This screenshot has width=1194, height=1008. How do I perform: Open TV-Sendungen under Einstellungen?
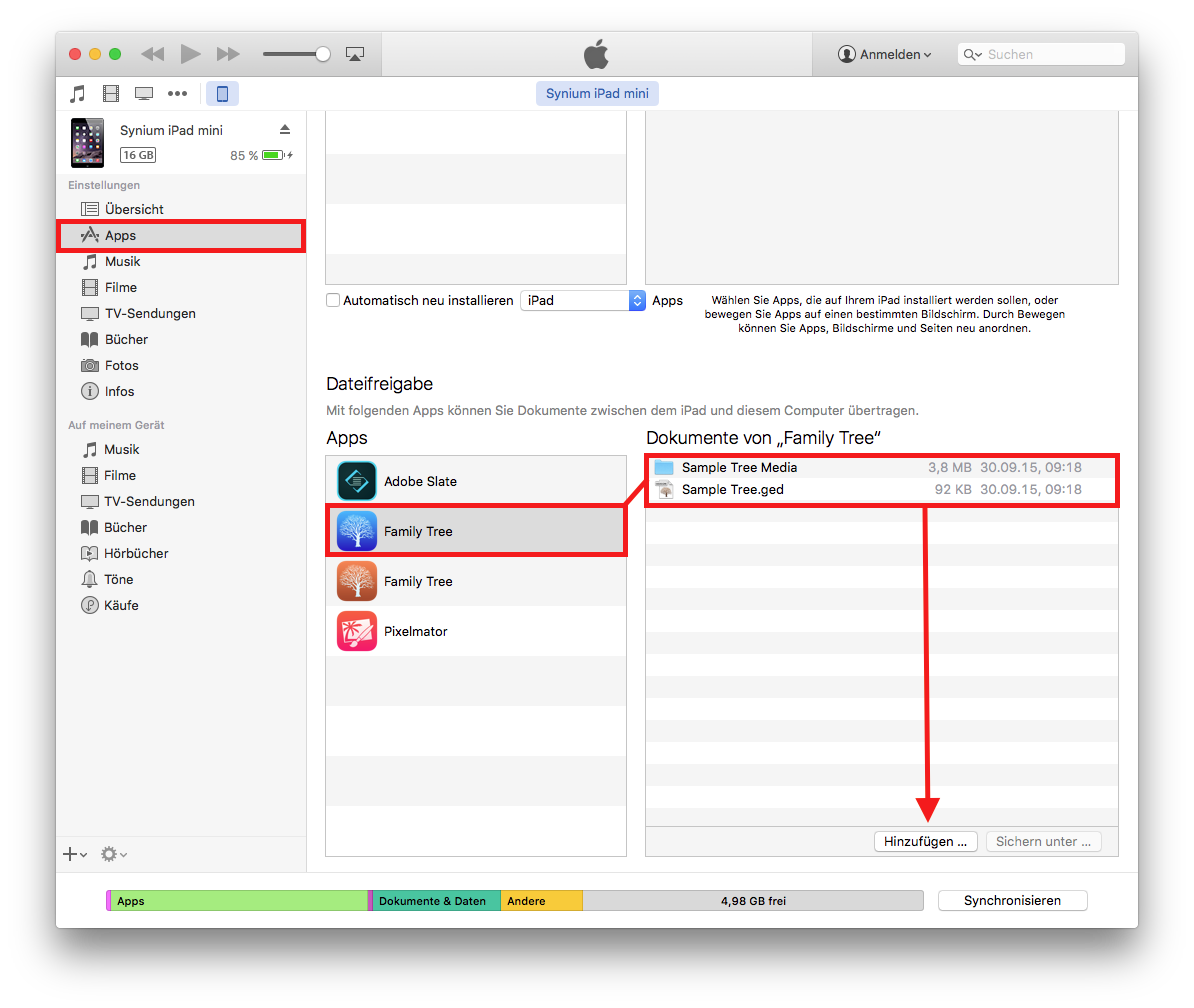click(x=181, y=314)
